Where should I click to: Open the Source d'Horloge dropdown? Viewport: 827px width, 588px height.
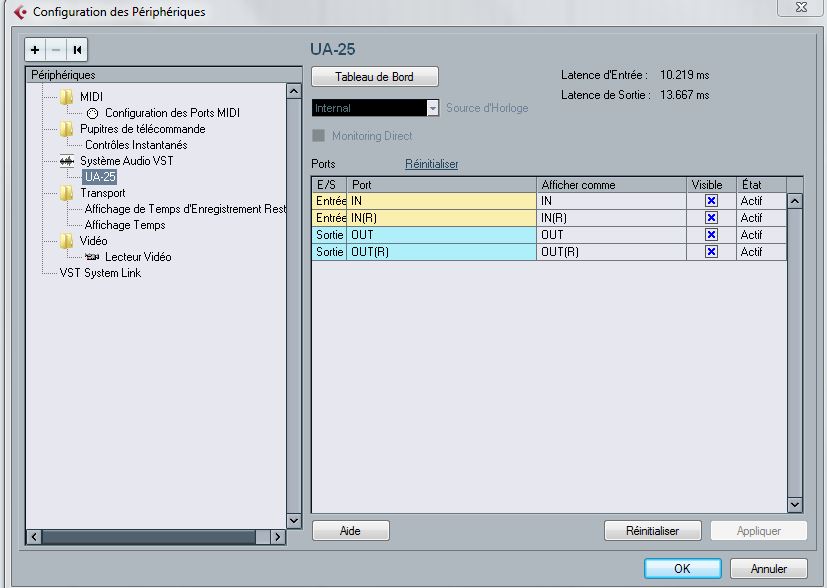(432, 108)
